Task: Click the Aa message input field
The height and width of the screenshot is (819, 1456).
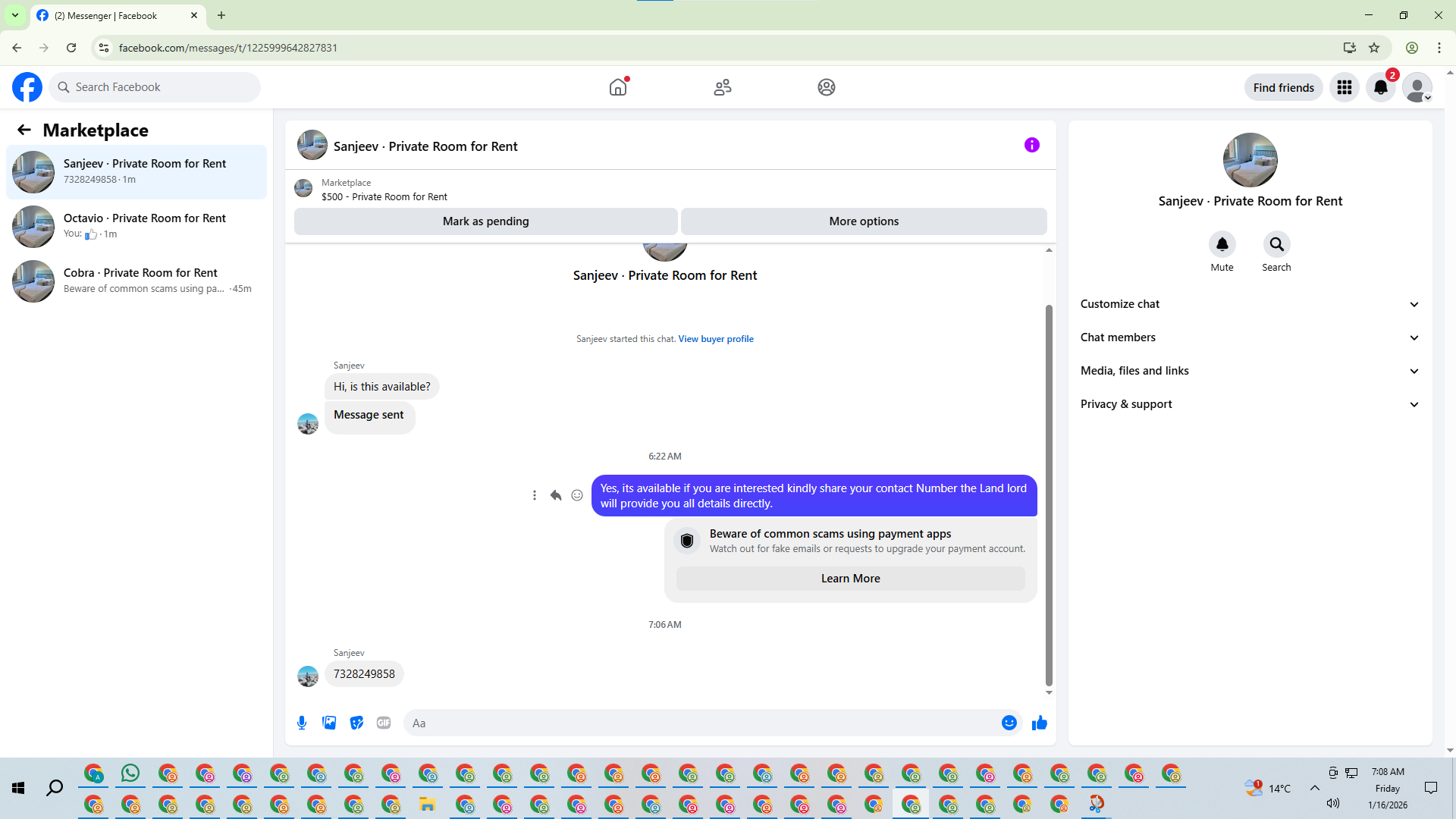Action: click(x=701, y=723)
